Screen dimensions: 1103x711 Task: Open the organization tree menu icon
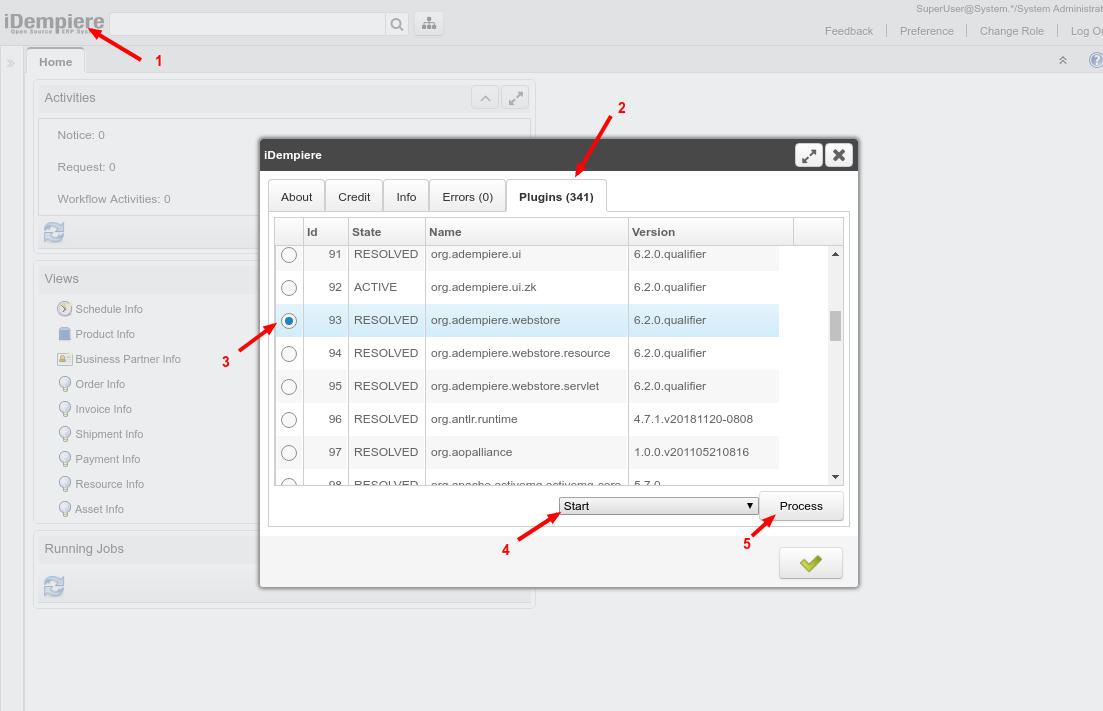(x=429, y=24)
